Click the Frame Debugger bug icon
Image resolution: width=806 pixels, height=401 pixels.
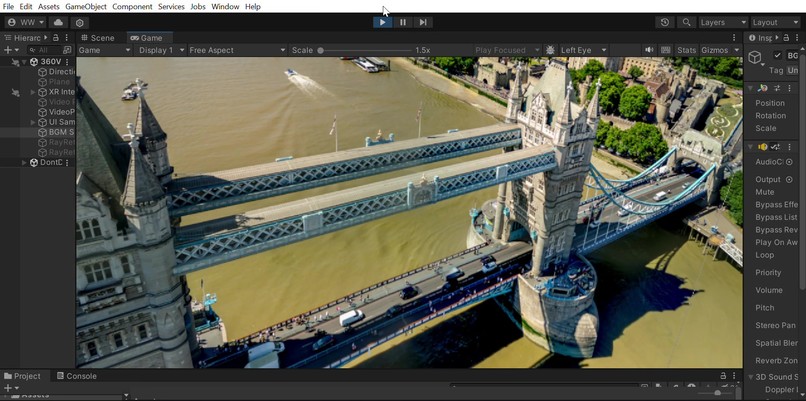pos(550,50)
